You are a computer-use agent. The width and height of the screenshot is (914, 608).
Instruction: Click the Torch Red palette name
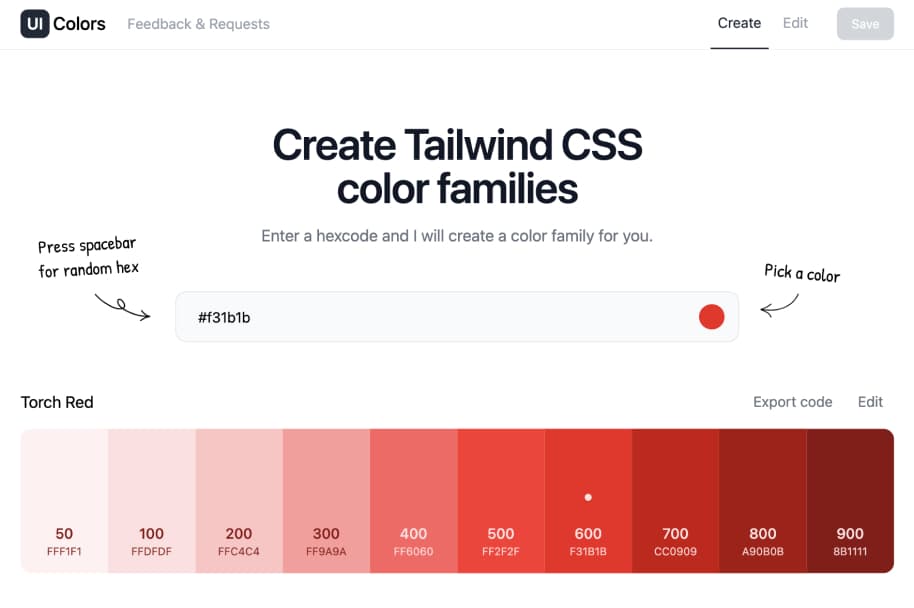pyautogui.click(x=56, y=402)
